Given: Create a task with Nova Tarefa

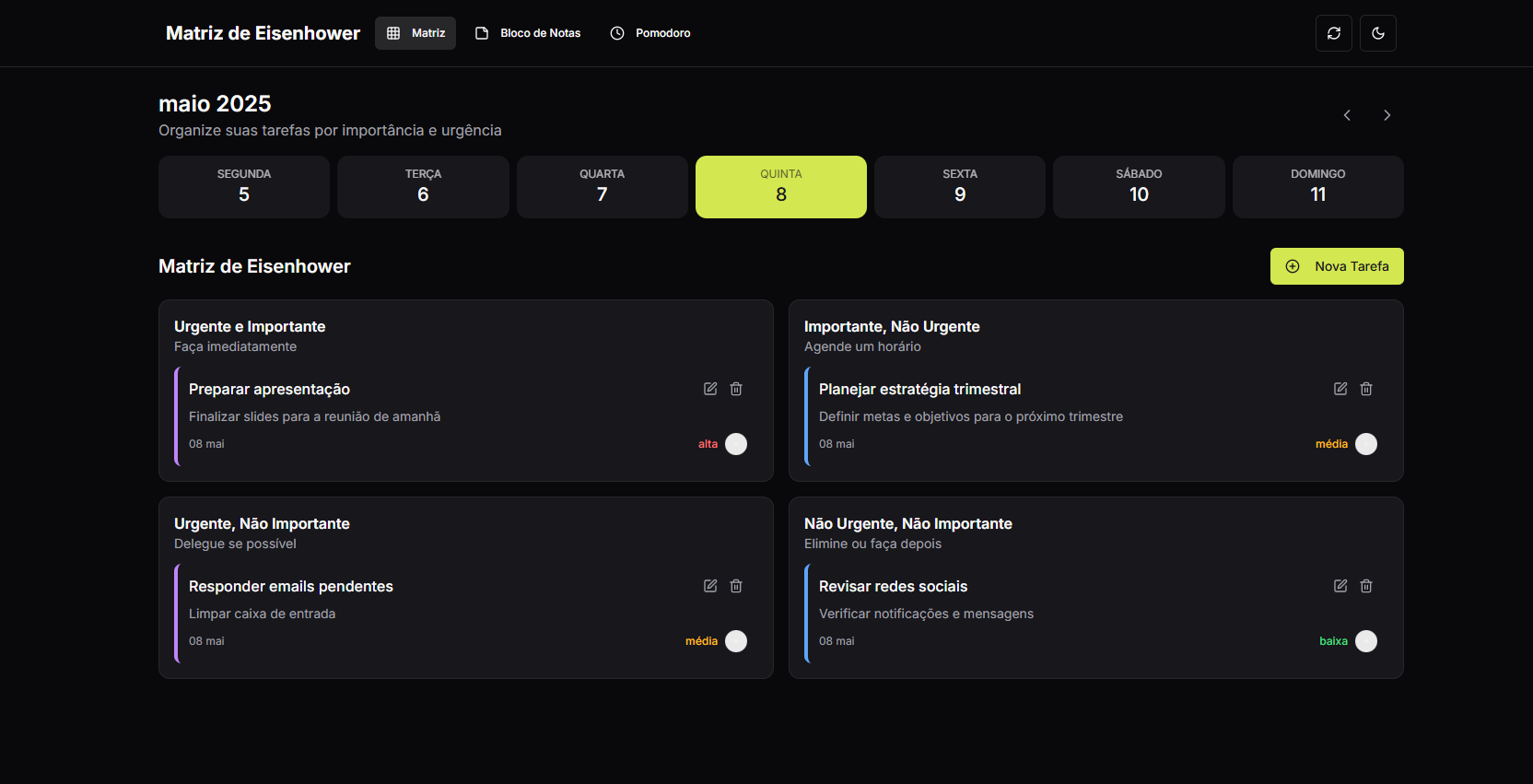Looking at the screenshot, I should [1337, 266].
